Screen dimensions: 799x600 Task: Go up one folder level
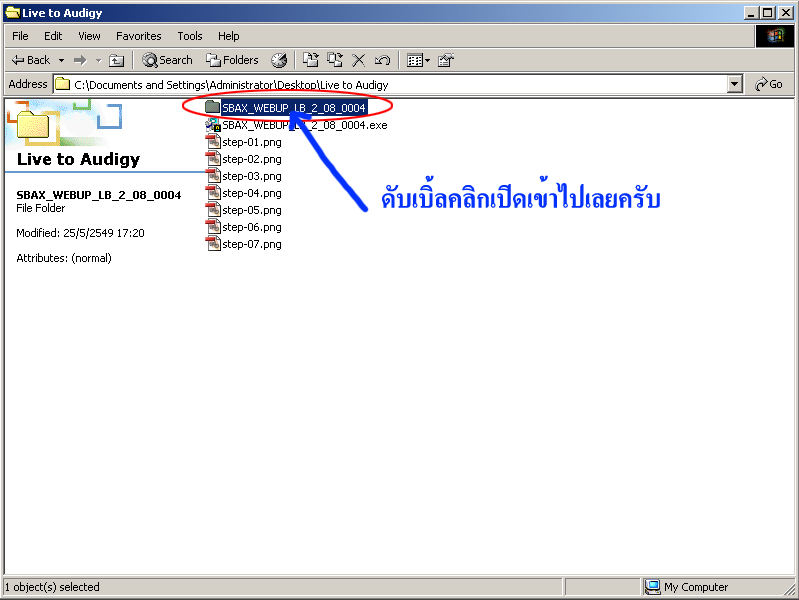point(116,61)
